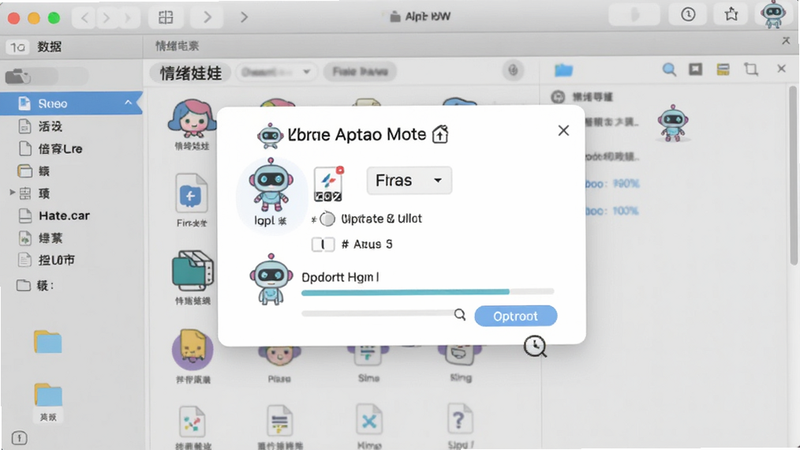Image resolution: width=800 pixels, height=450 pixels.
Task: Click the search magnifier in the right panel toolbar
Action: [x=669, y=69]
